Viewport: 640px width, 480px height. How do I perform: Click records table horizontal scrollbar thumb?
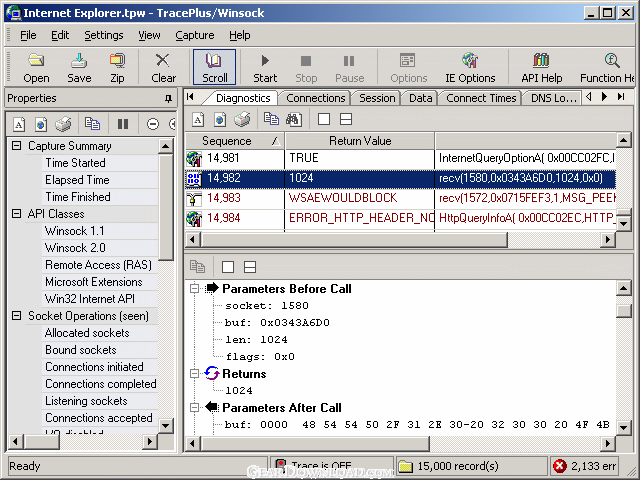click(x=354, y=240)
